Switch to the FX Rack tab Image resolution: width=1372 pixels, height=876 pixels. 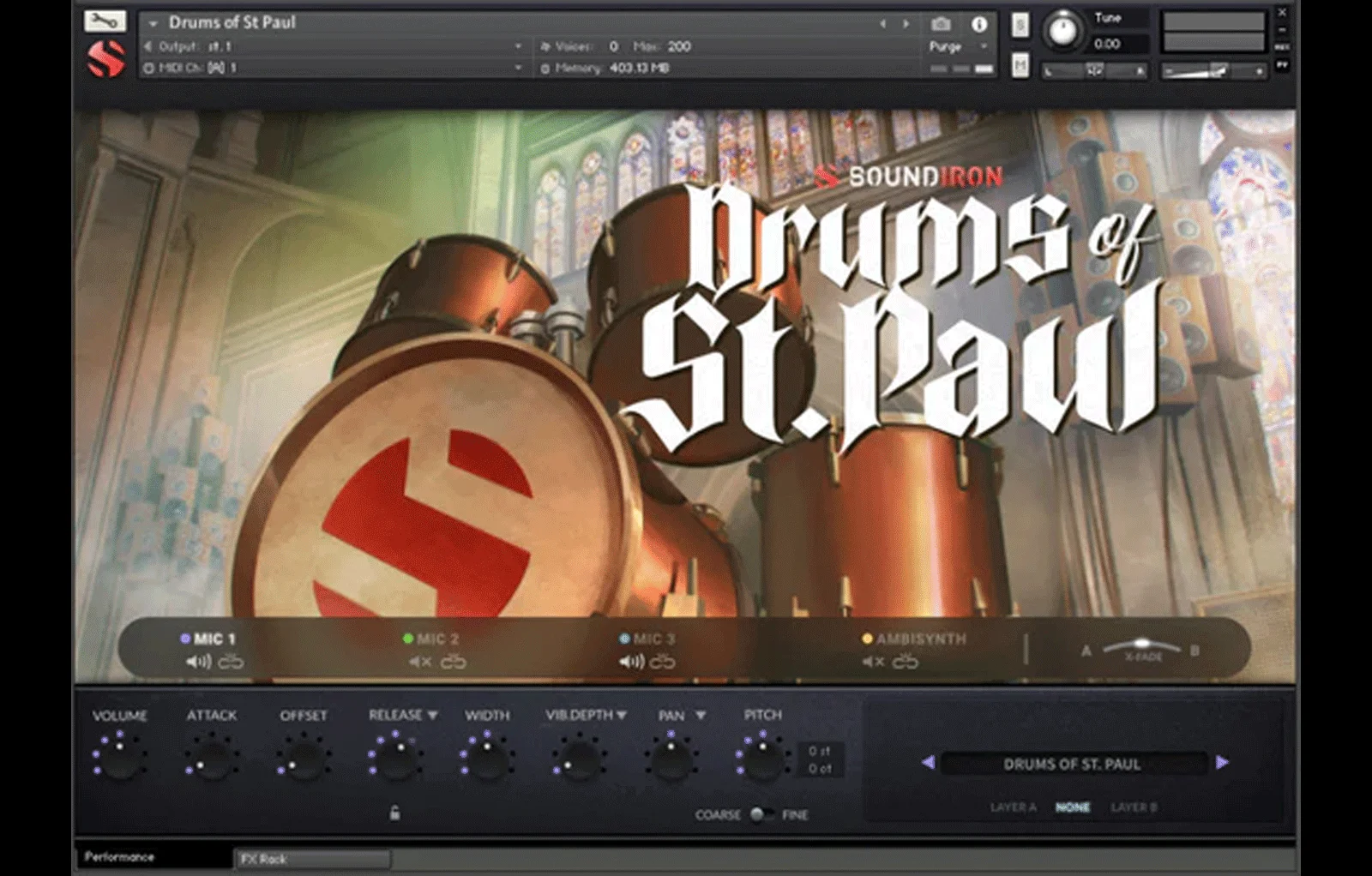[x=313, y=859]
